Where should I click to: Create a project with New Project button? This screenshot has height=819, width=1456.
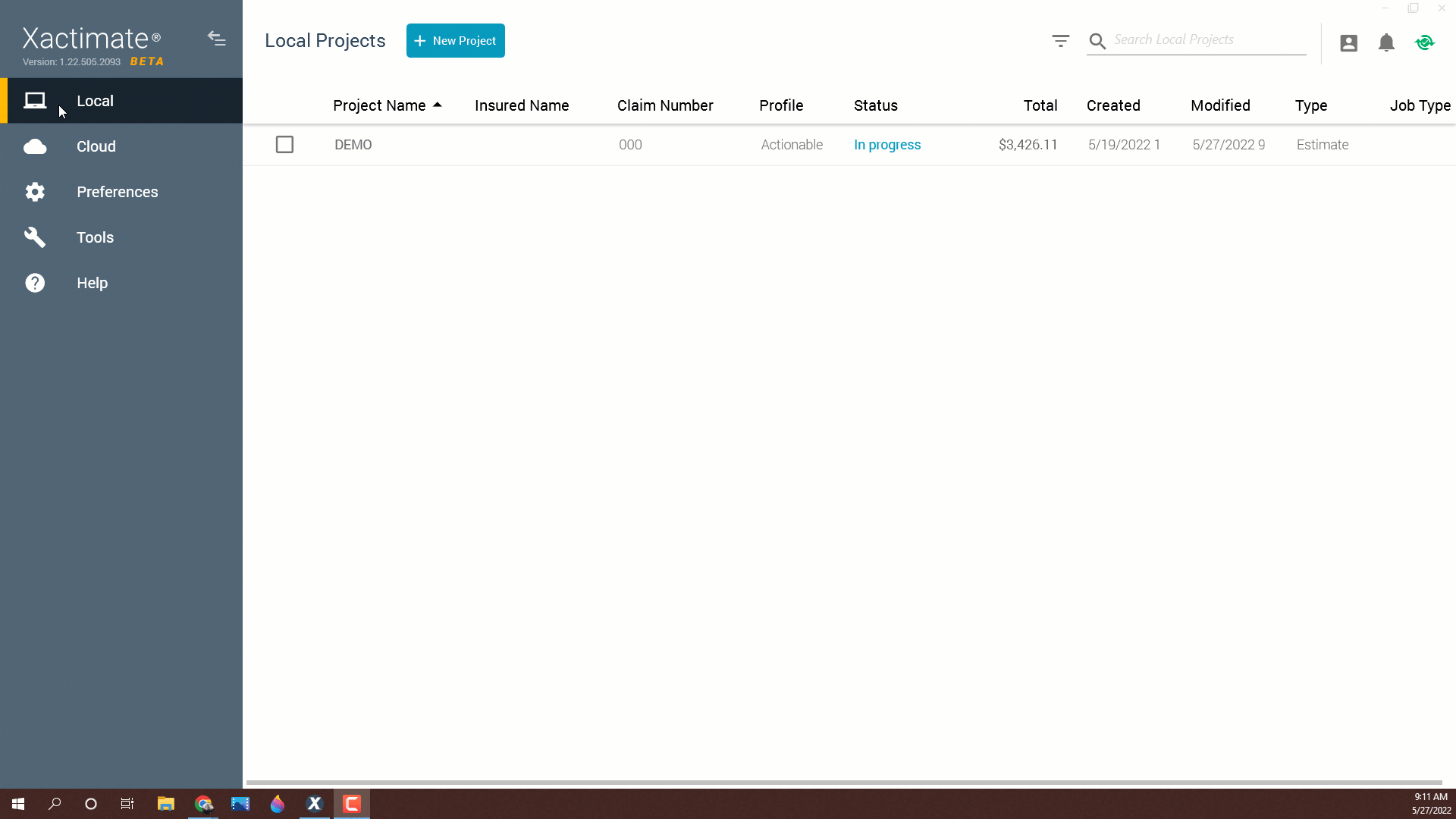[x=455, y=40]
